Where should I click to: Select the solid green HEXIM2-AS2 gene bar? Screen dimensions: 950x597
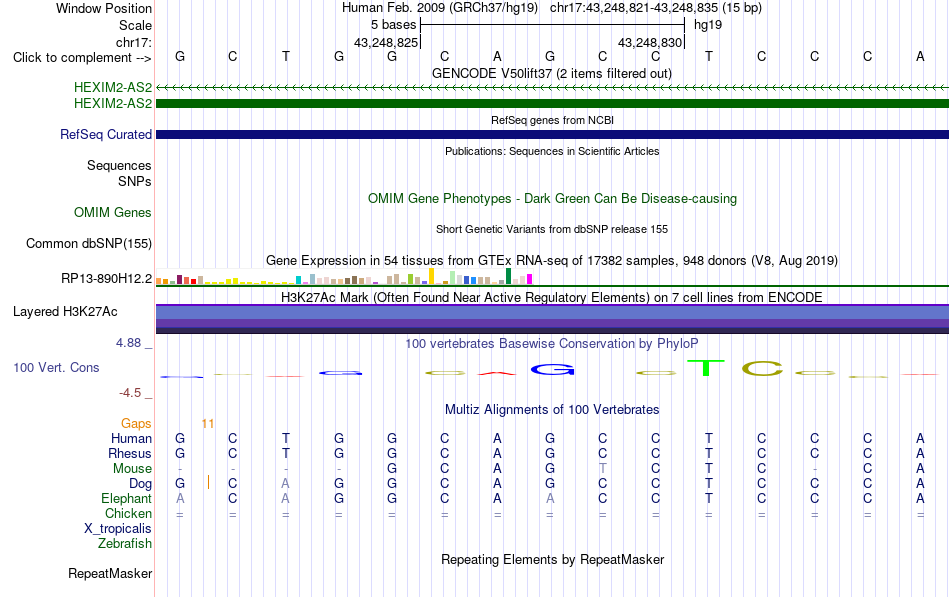[x=552, y=104]
